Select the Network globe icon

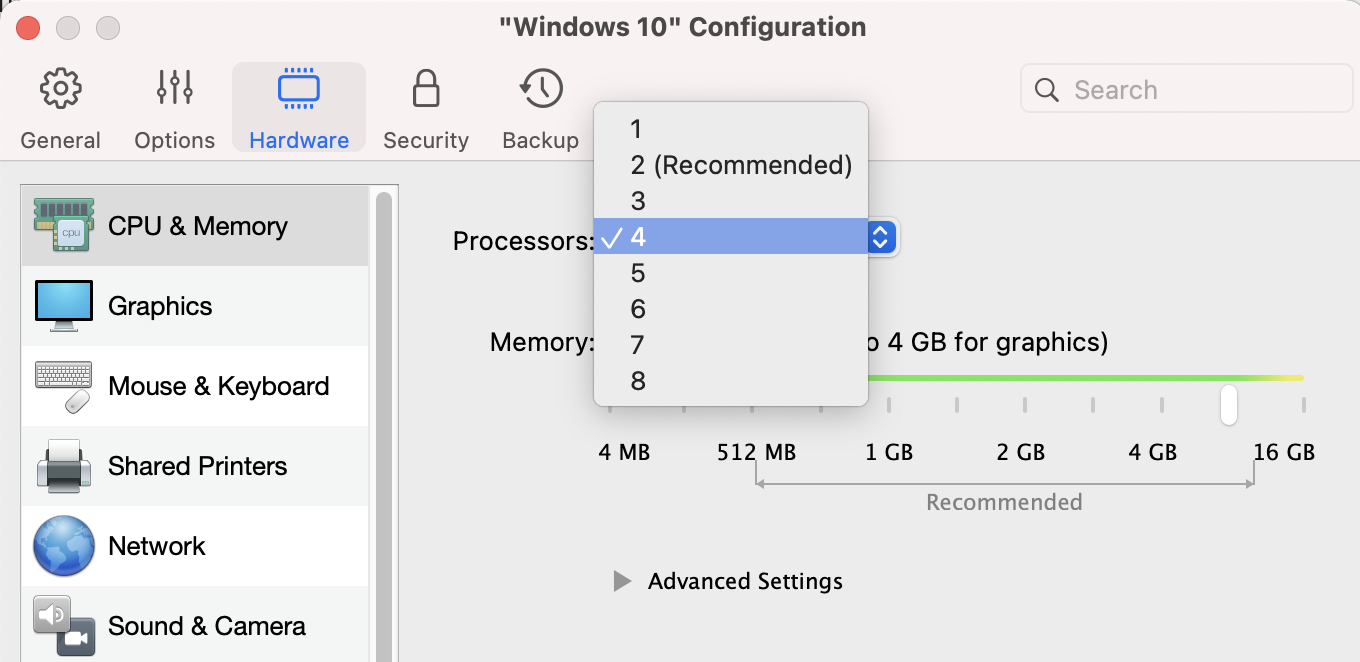coord(64,546)
